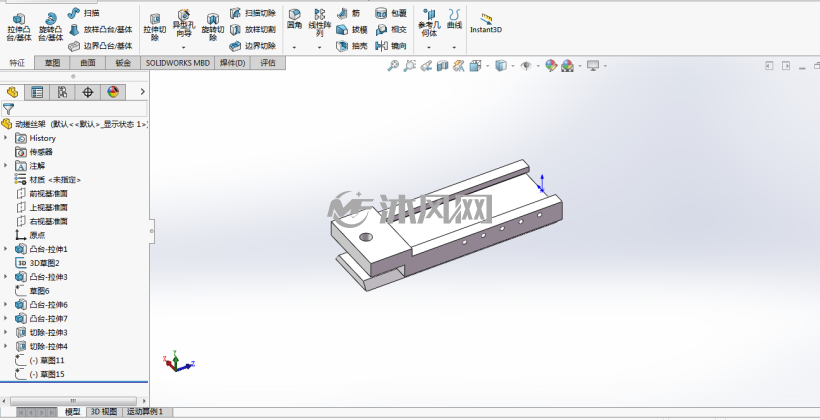Toggle Instant3D mode
820x420 pixels.
tap(486, 24)
